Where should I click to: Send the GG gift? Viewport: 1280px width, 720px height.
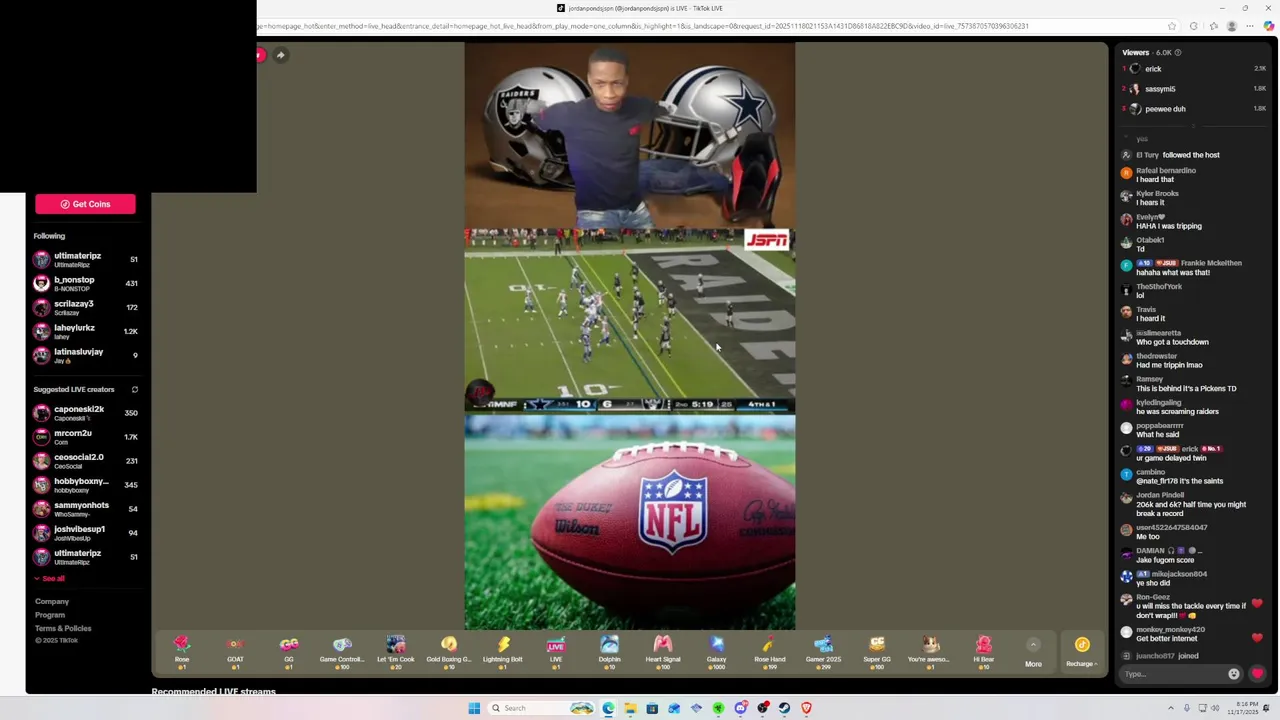click(289, 650)
